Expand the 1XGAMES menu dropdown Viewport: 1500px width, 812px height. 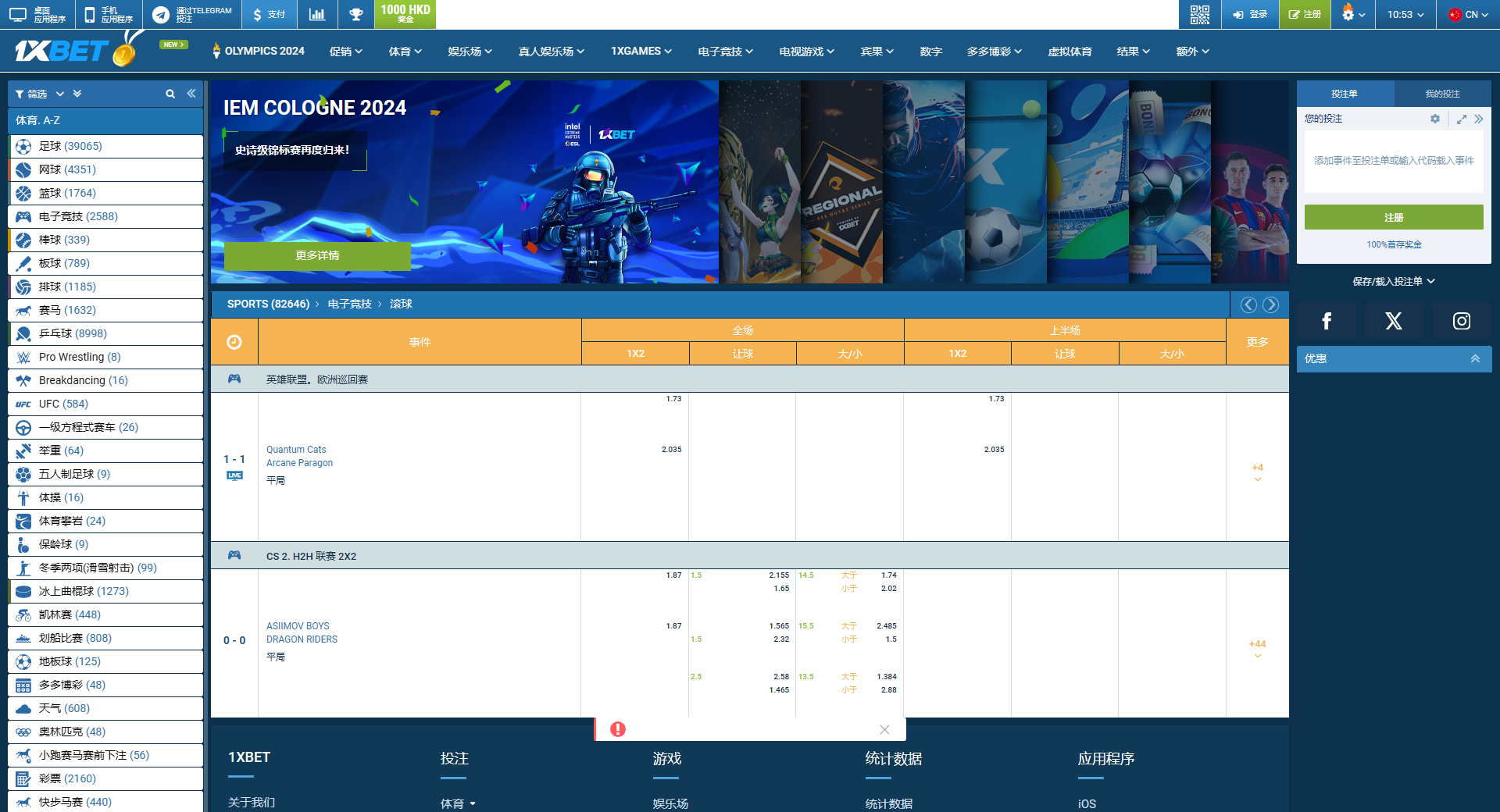[641, 52]
